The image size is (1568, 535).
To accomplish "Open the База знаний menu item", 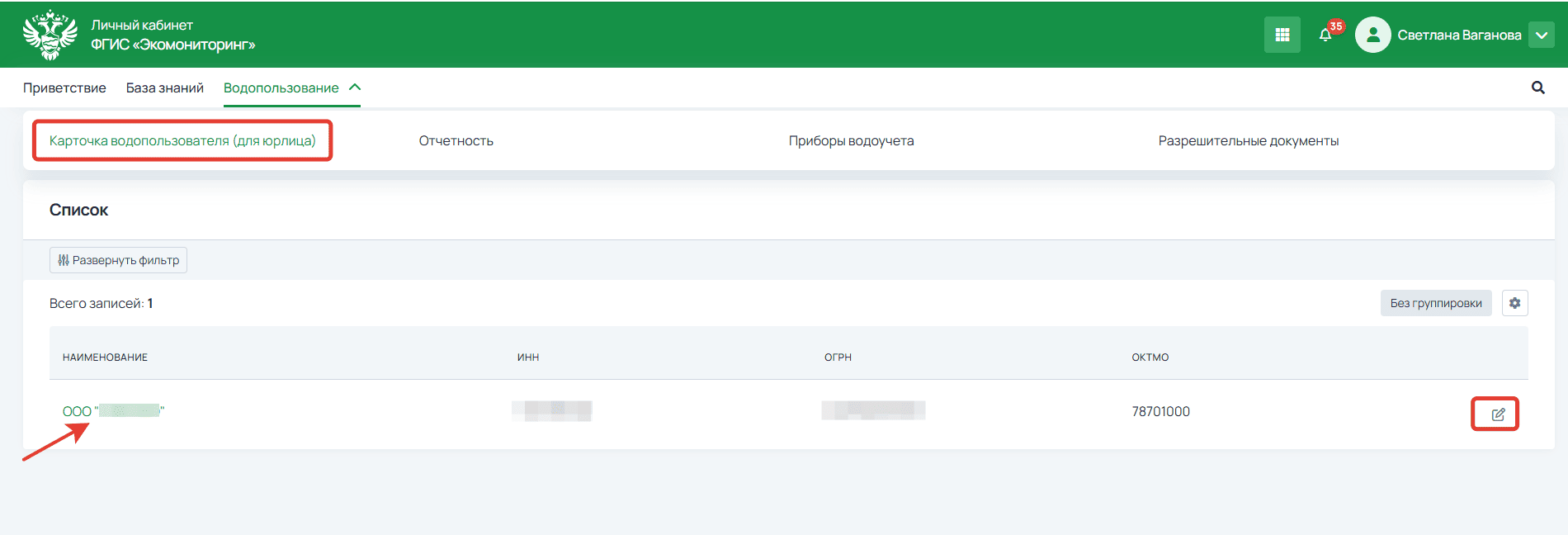I will coord(164,88).
